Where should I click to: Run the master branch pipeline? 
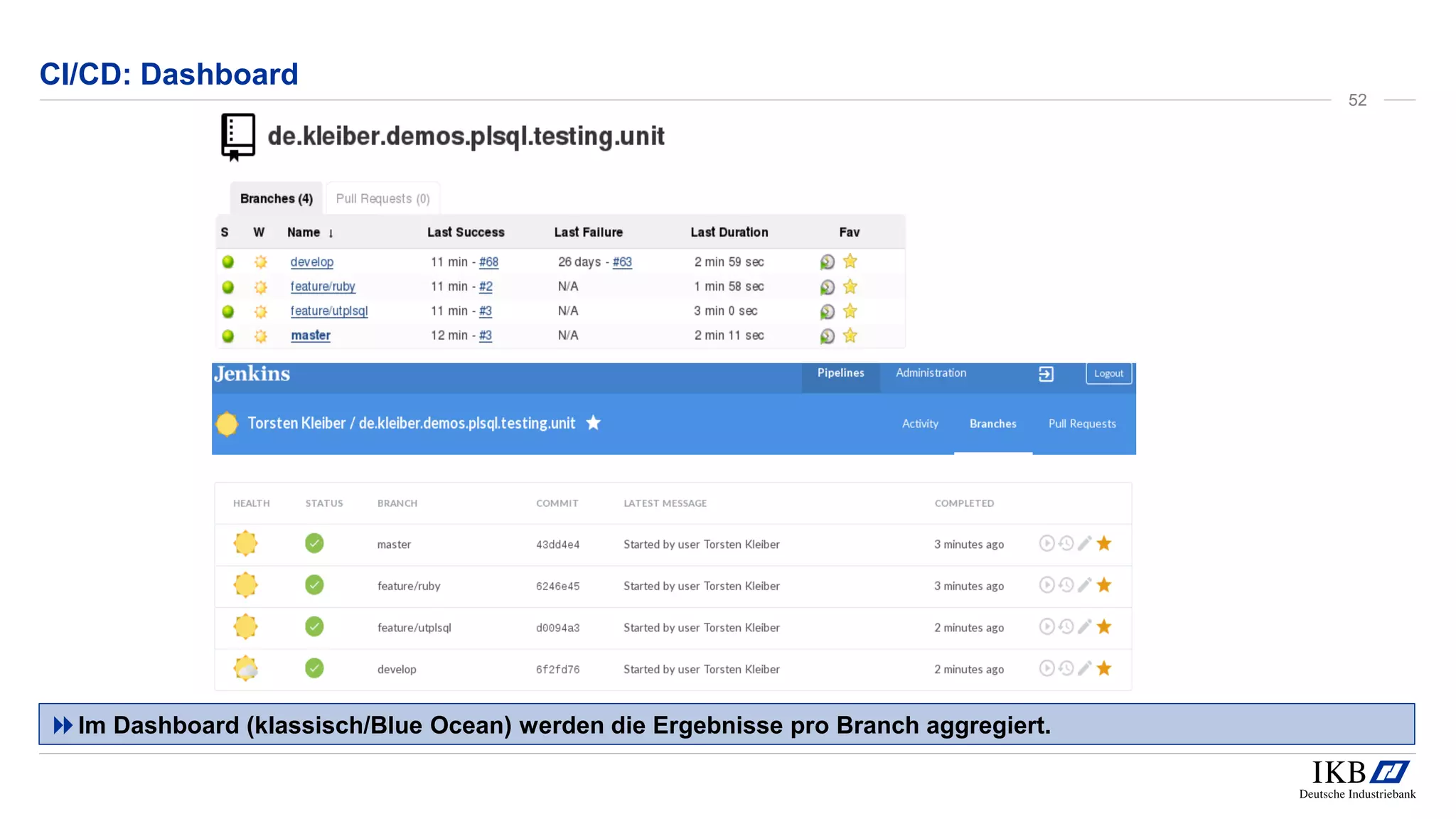click(1046, 544)
